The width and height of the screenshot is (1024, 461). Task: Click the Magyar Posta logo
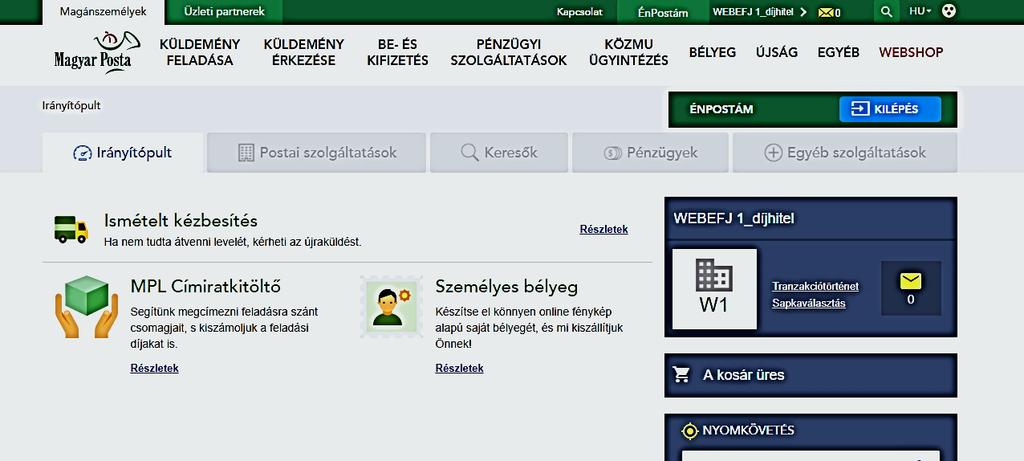point(97,52)
